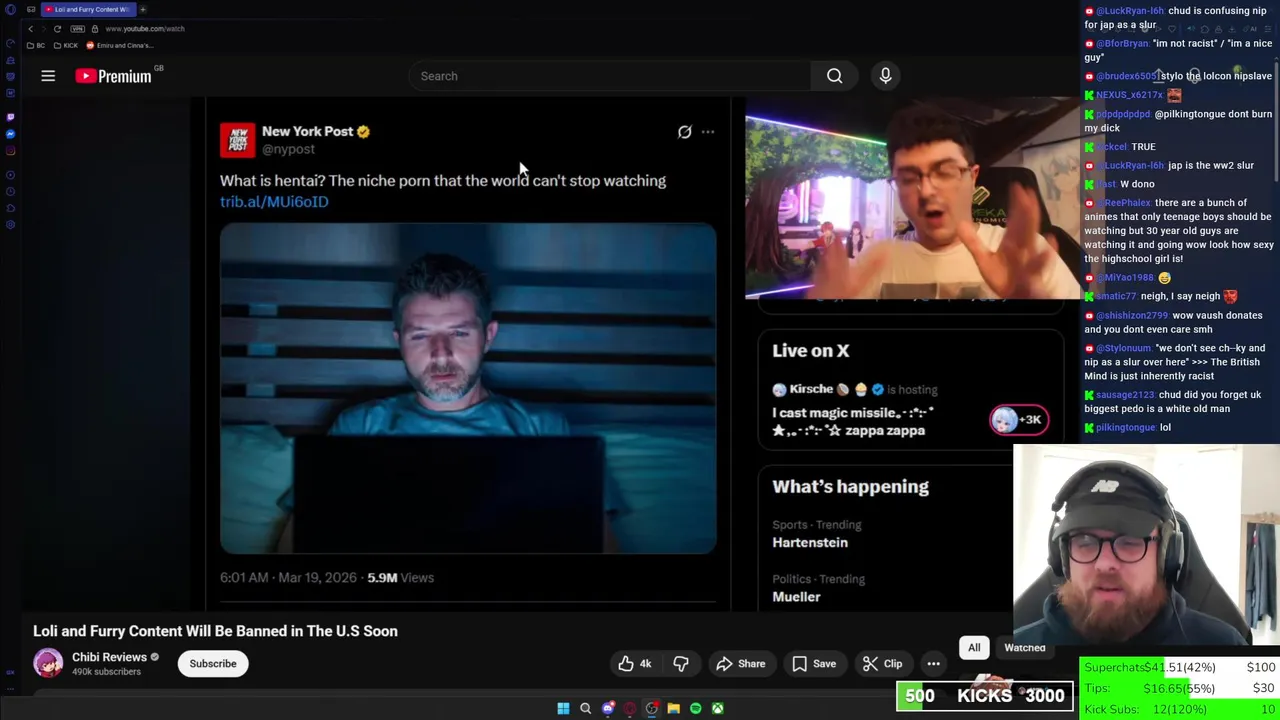
Task: Click the New York Post avatar
Action: [x=238, y=140]
